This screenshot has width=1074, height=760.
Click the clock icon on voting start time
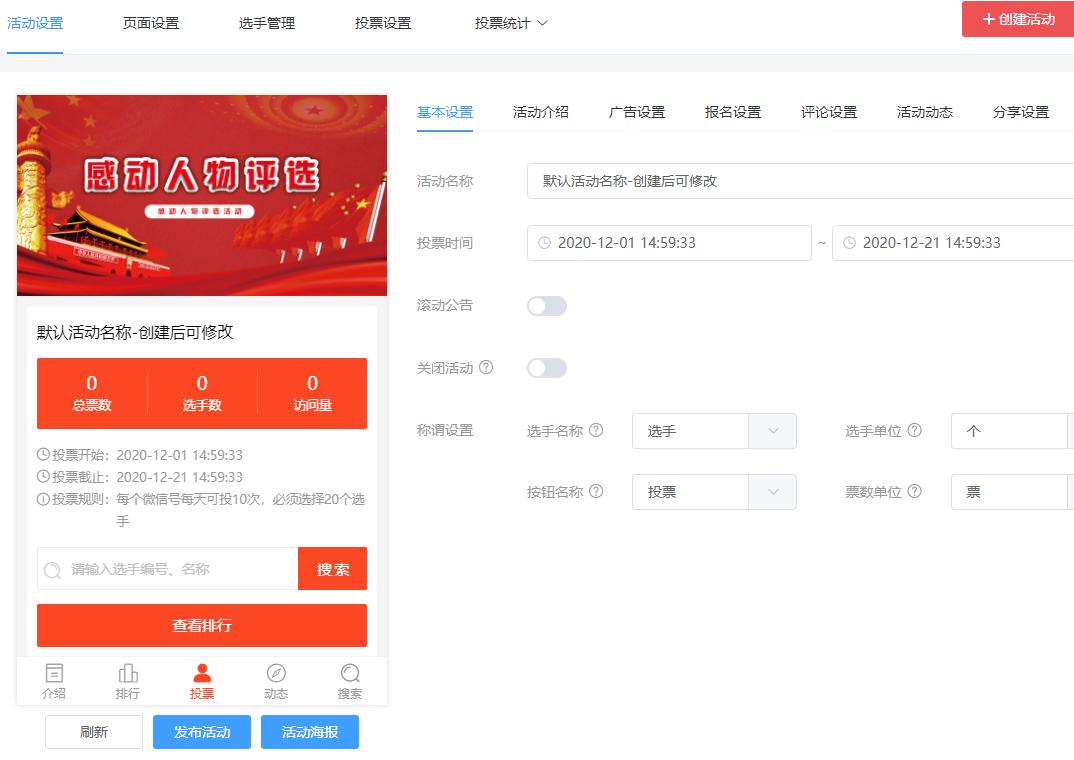click(541, 243)
